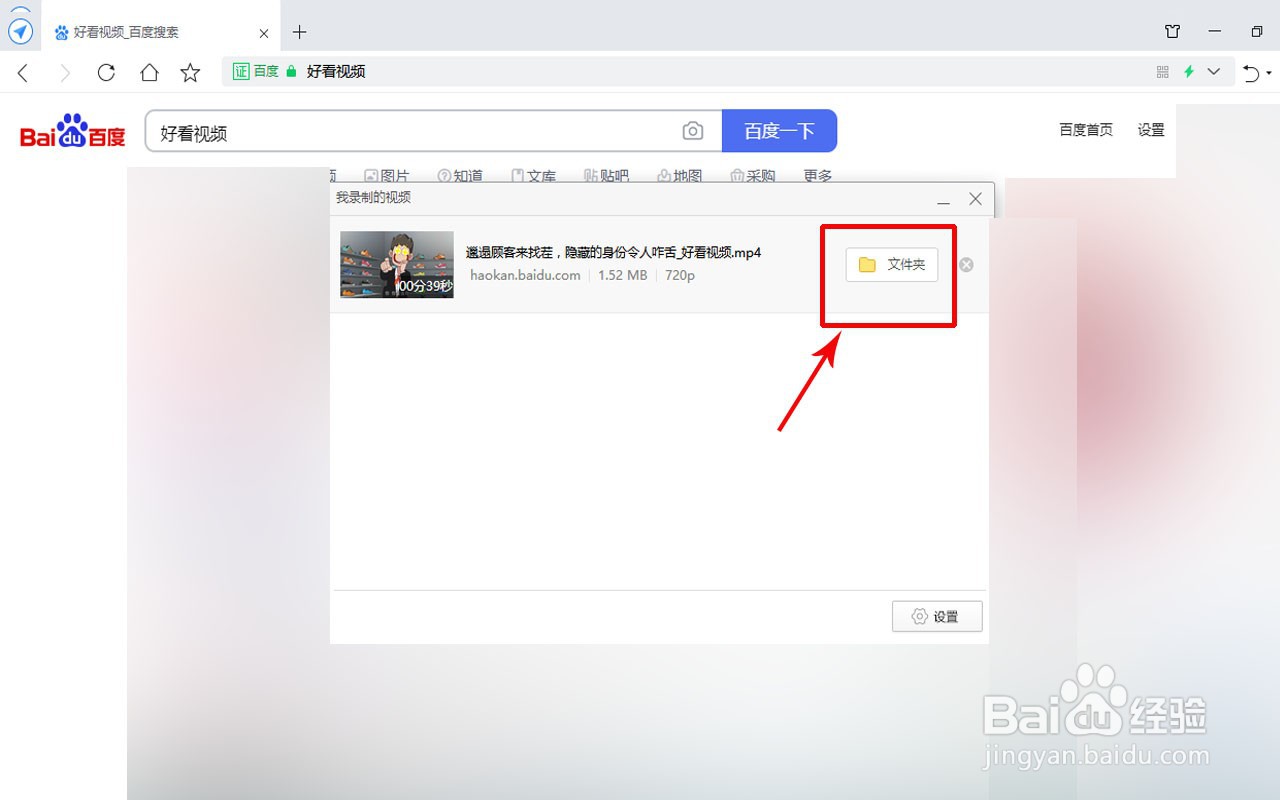Screen dimensions: 1280x800
Task: Open the 百度首页 link
Action: point(1086,130)
